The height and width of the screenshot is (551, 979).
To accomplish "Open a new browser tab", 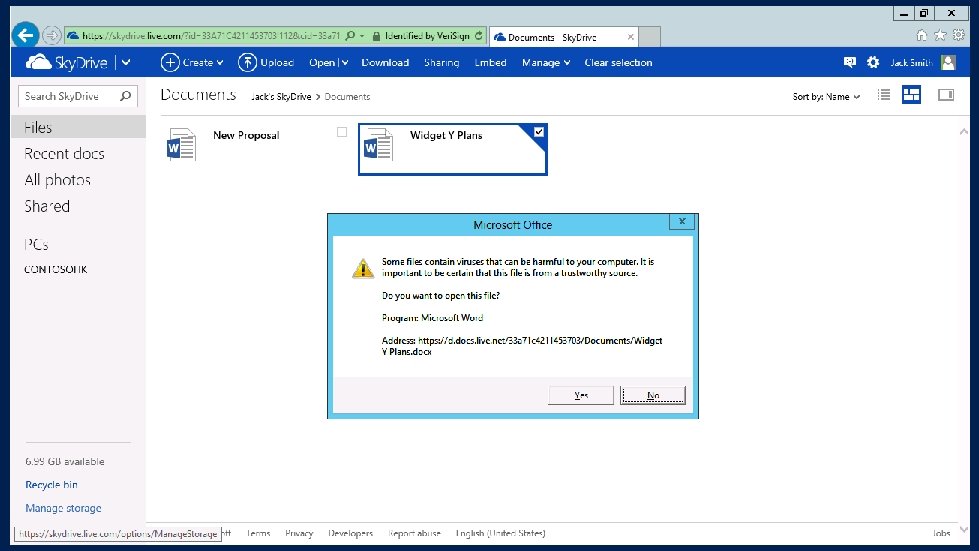I will (650, 37).
